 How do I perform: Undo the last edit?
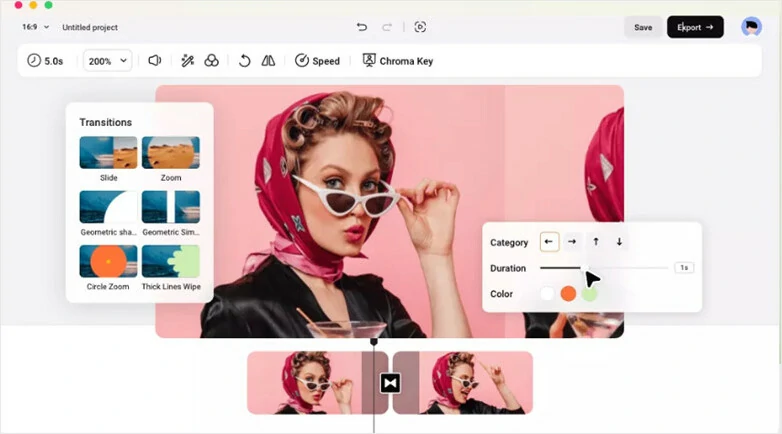(362, 27)
